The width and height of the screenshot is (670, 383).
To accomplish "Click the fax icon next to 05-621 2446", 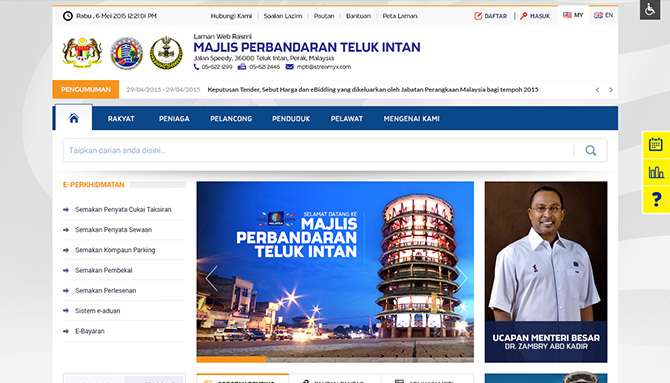I will [x=242, y=67].
